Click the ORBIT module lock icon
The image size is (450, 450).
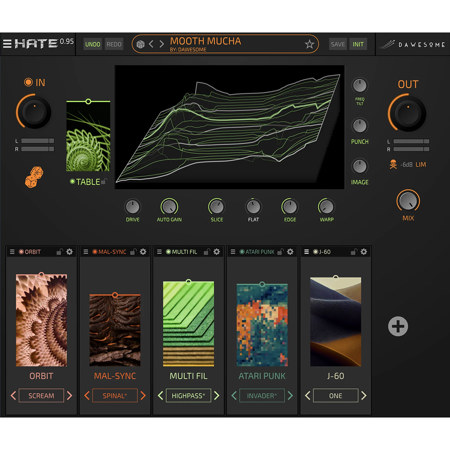tap(59, 252)
